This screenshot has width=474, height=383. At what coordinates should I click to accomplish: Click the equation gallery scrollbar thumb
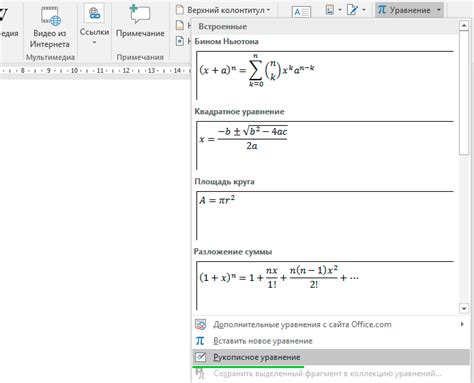pyautogui.click(x=464, y=93)
